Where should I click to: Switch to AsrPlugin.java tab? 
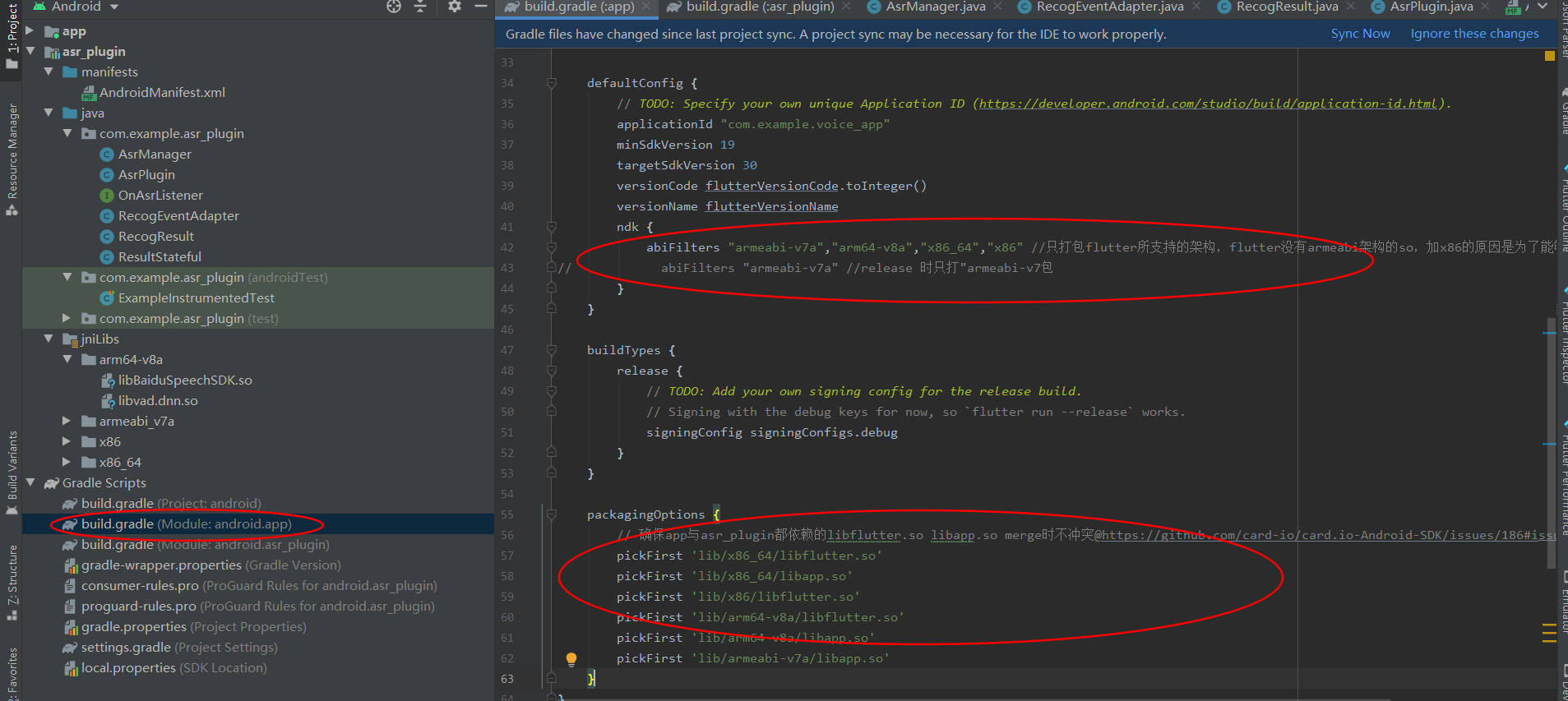1431,7
